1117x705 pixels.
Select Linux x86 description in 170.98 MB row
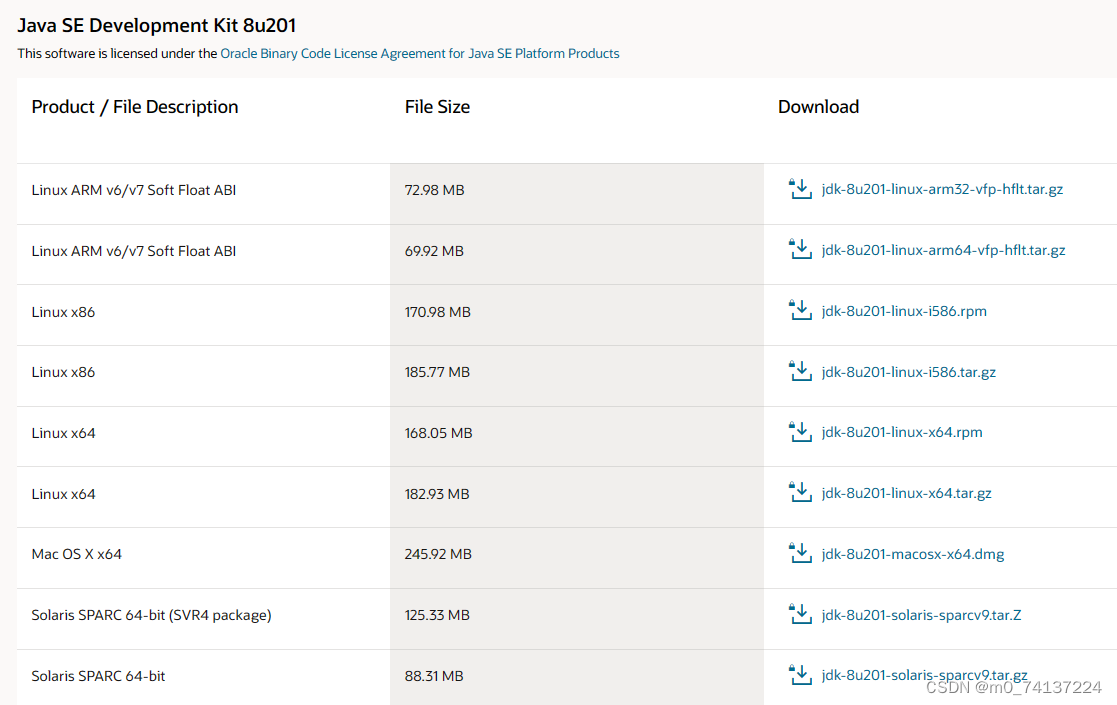63,312
